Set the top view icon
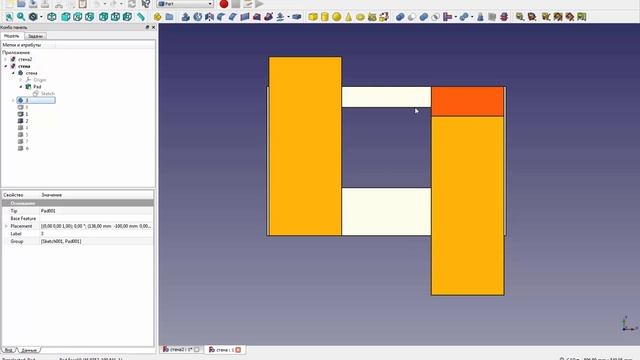This screenshot has width=640, height=360. click(78, 17)
